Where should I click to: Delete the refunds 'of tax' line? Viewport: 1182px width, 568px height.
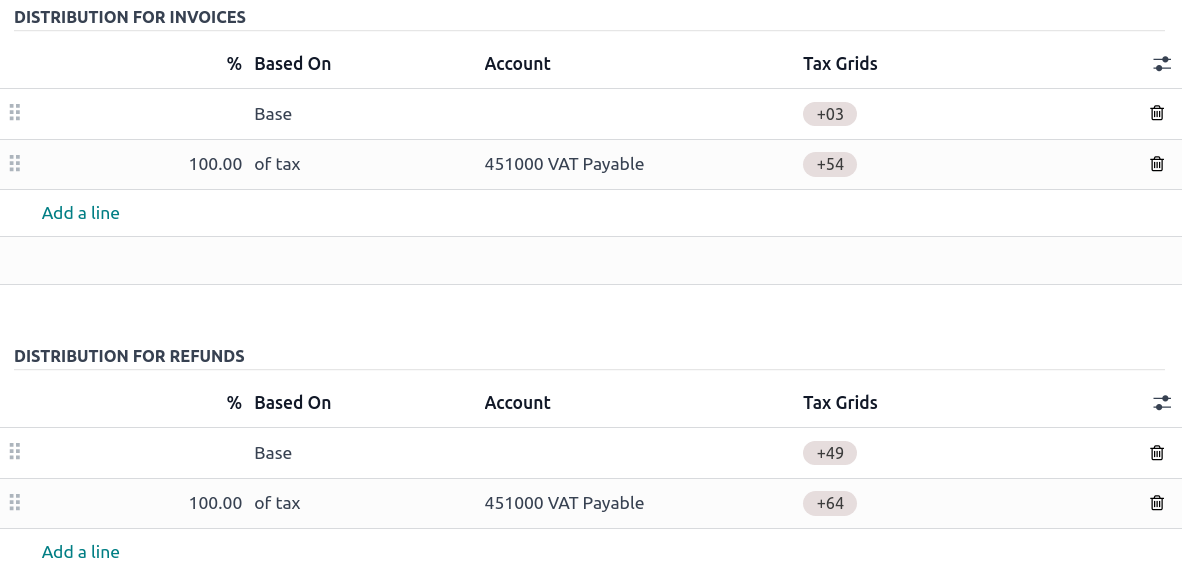(1157, 503)
